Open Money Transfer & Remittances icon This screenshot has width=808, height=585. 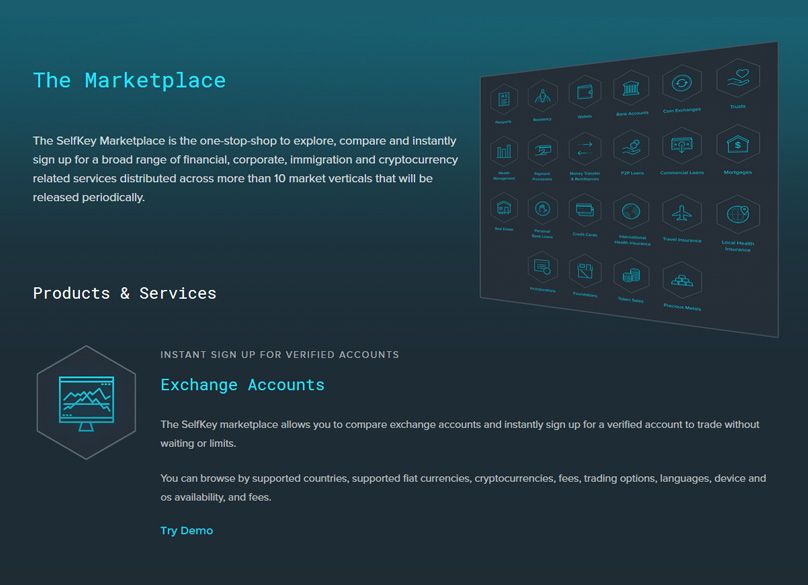point(585,150)
